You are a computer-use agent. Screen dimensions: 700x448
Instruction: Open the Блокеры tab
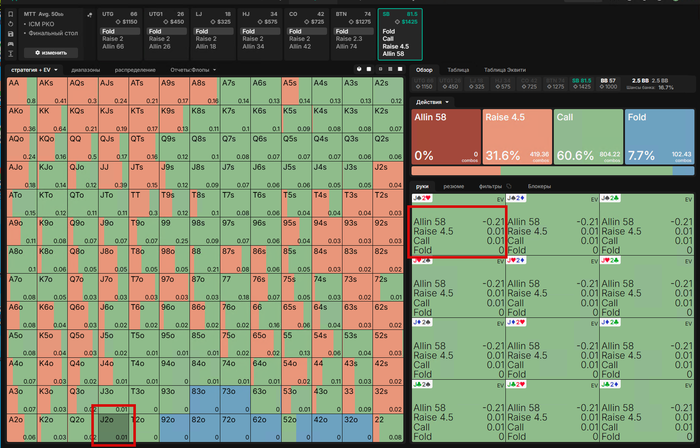[539, 186]
